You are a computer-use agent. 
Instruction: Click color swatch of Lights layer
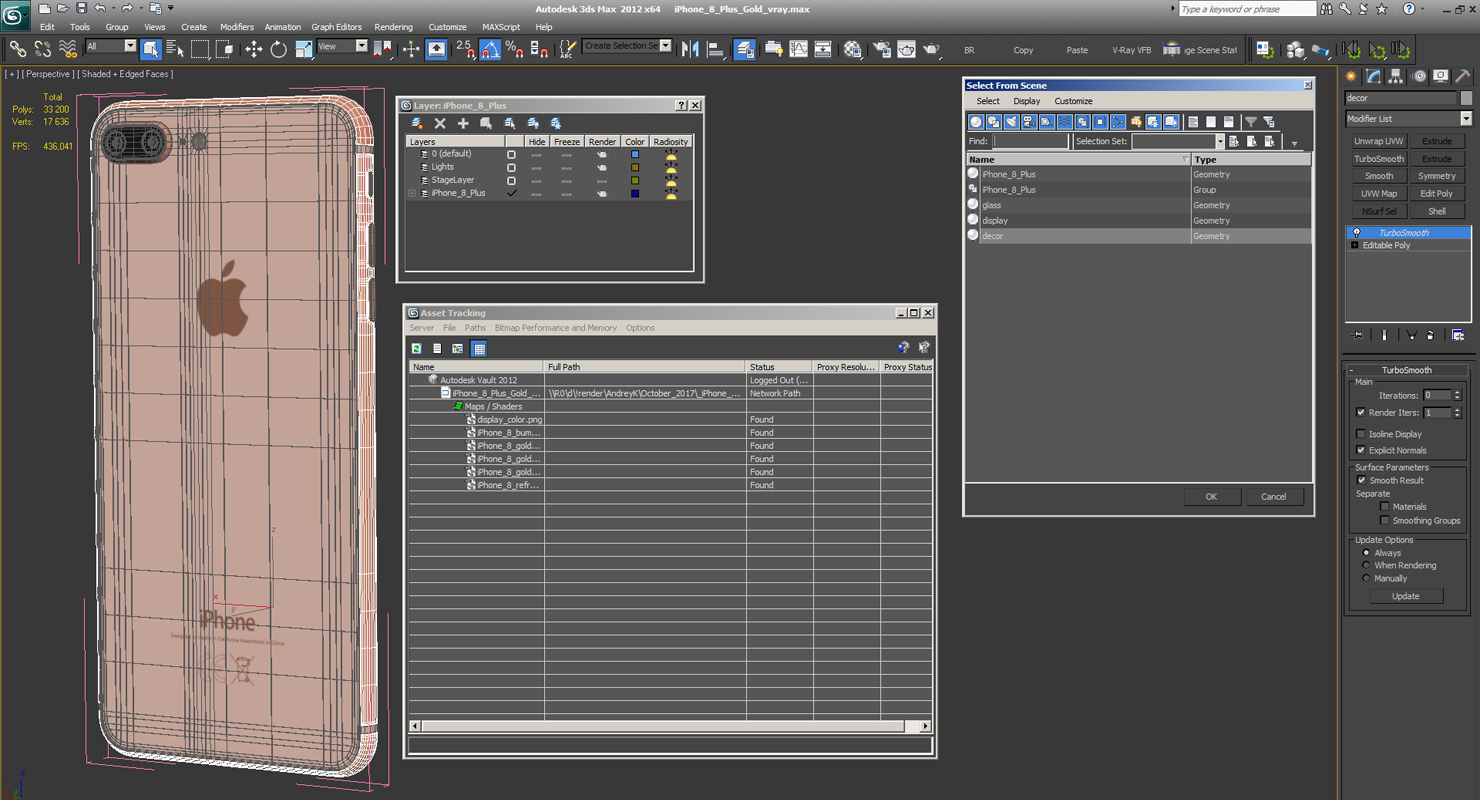click(x=634, y=167)
